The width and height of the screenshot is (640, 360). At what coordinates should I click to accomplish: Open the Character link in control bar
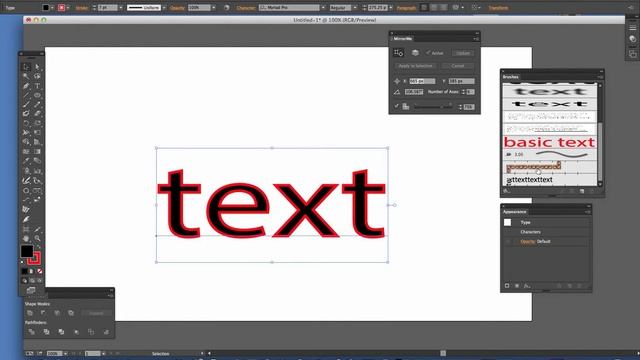246,8
